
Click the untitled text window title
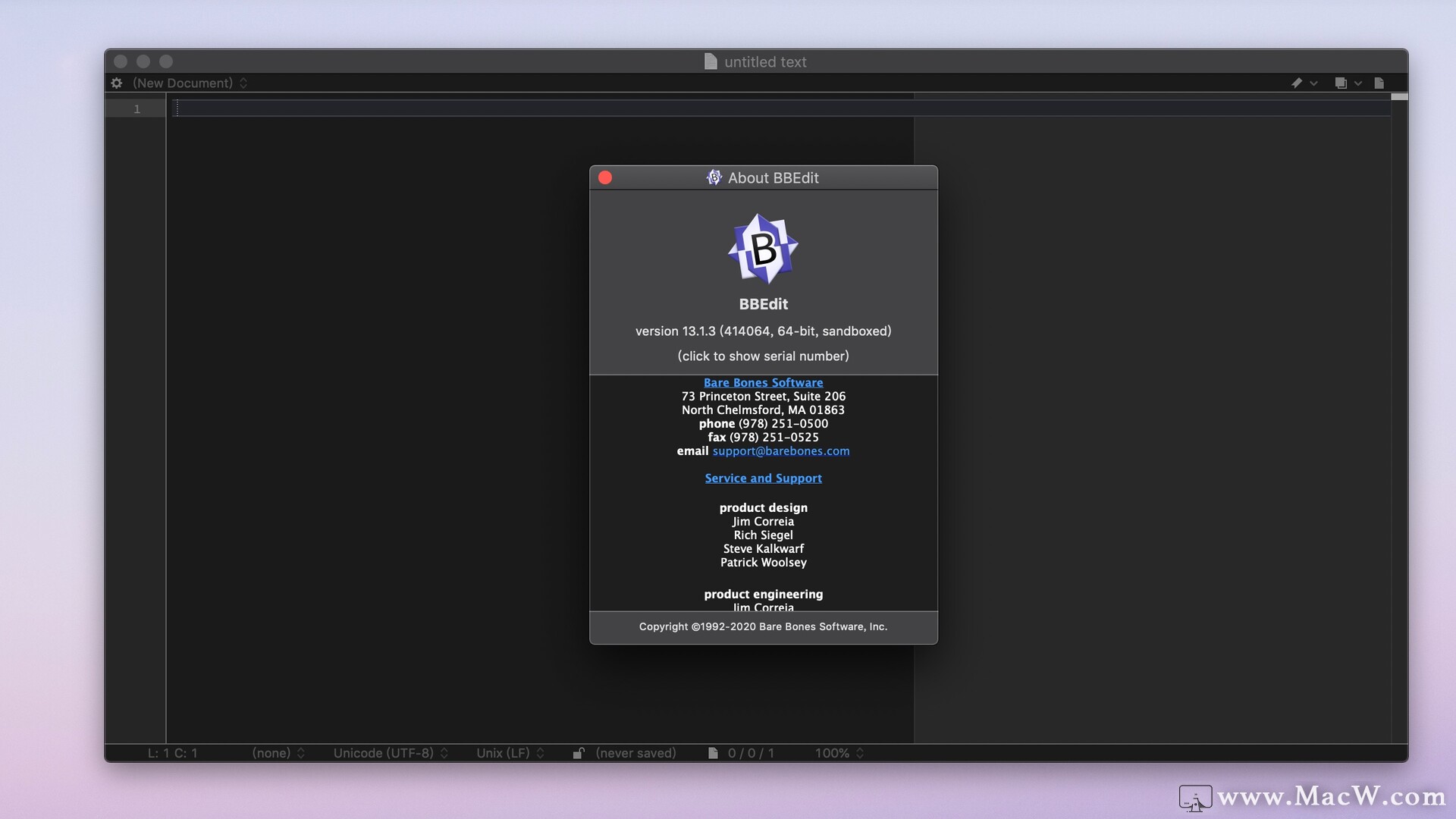pos(765,61)
